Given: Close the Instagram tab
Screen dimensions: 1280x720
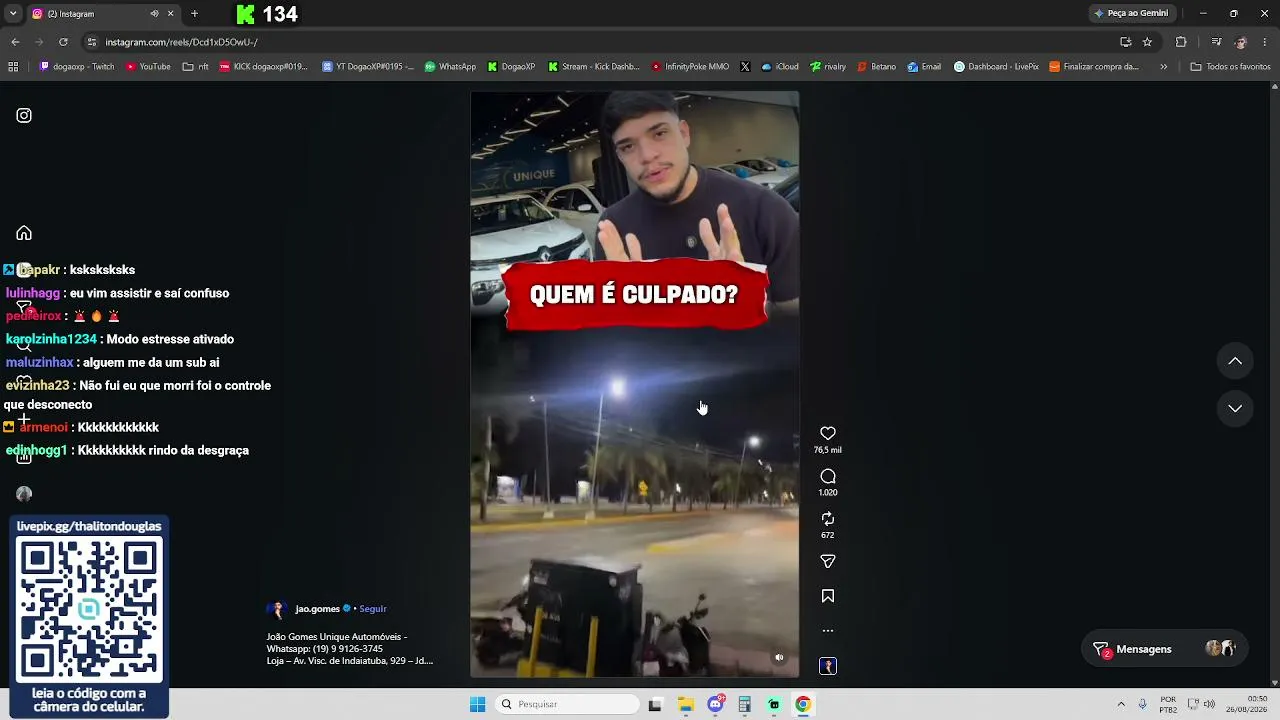Looking at the screenshot, I should (170, 14).
